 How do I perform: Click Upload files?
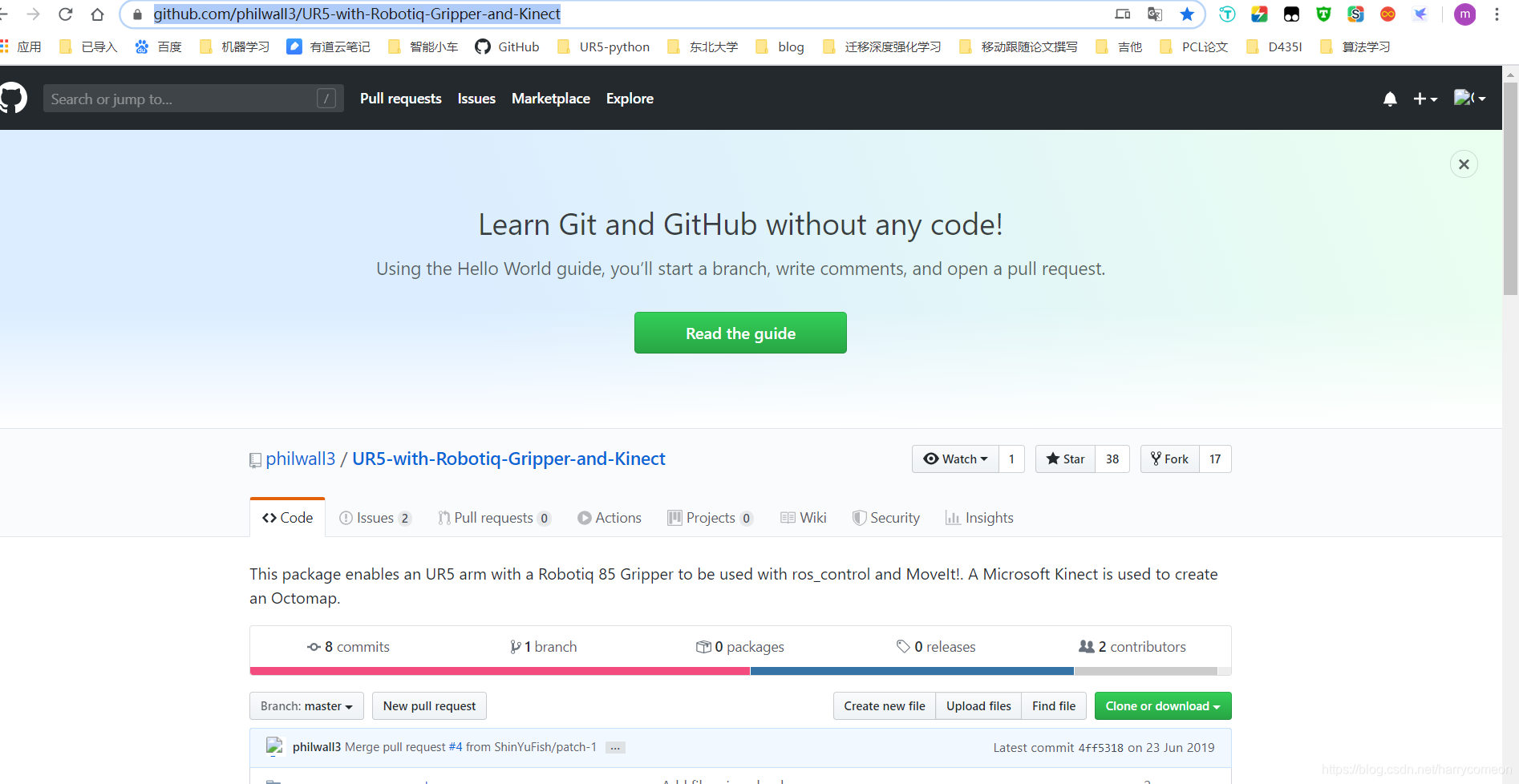tap(978, 705)
